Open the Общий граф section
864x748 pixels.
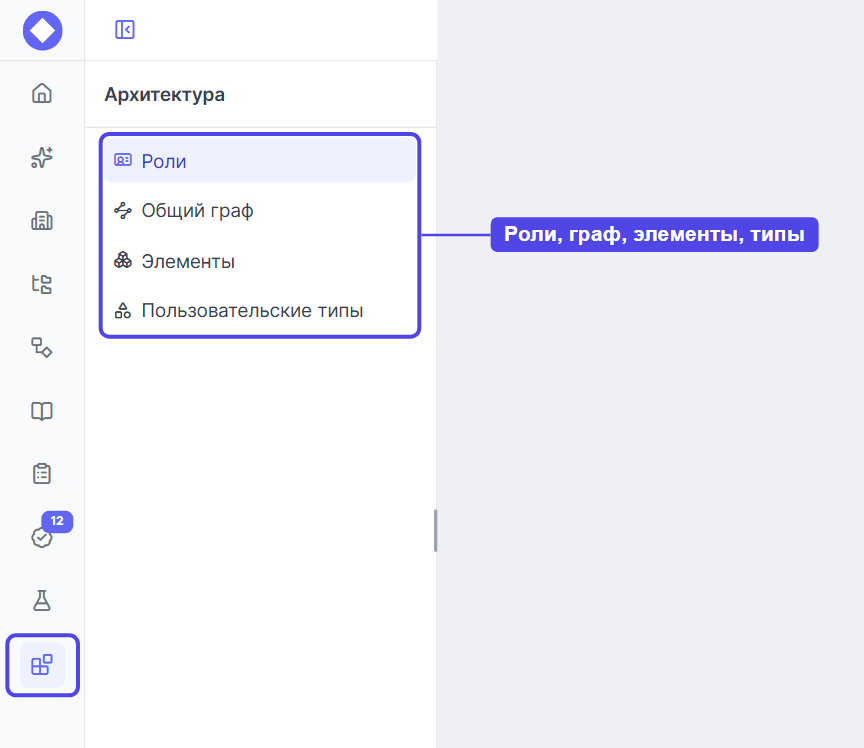click(x=260, y=211)
